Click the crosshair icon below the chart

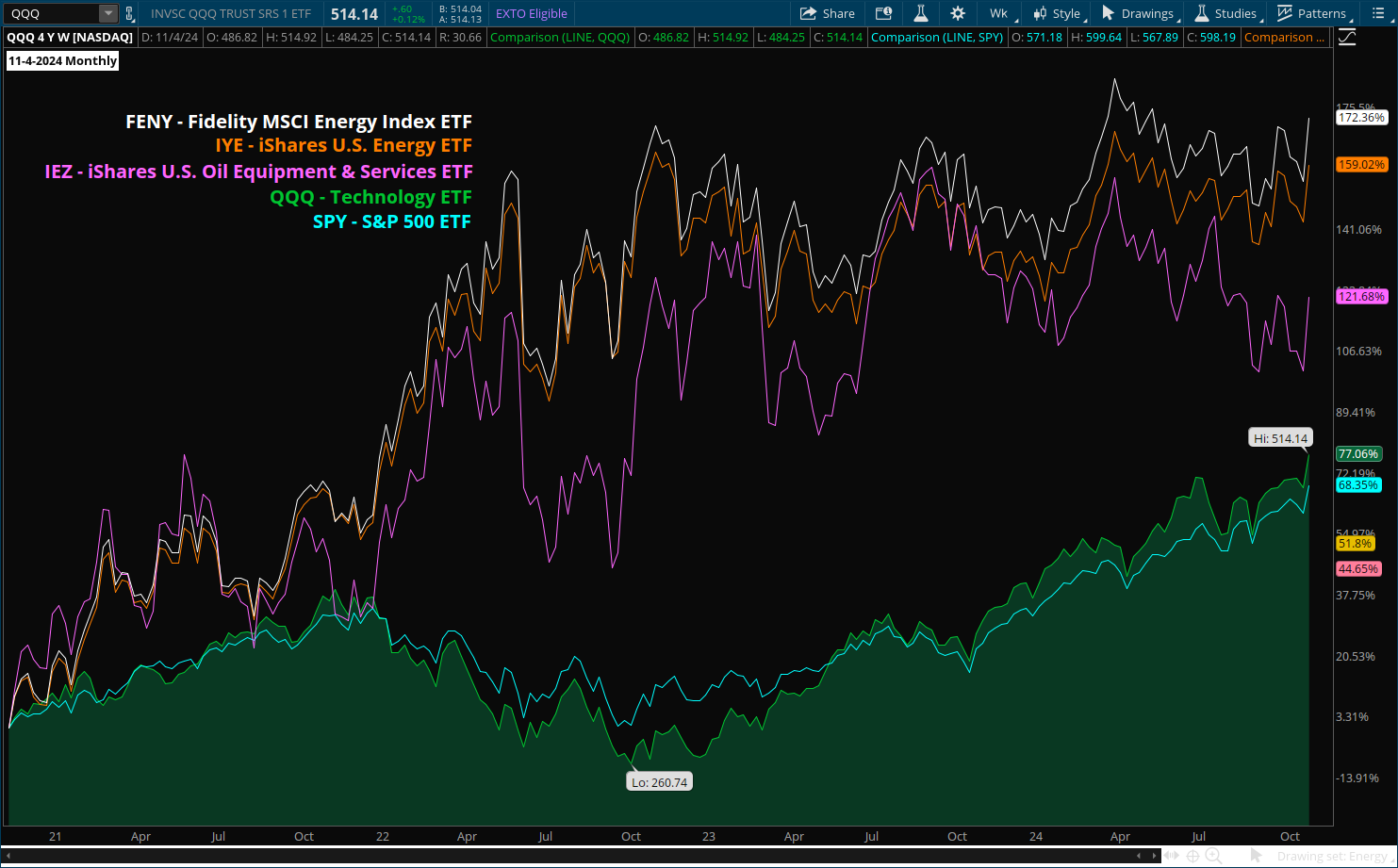point(1192,856)
